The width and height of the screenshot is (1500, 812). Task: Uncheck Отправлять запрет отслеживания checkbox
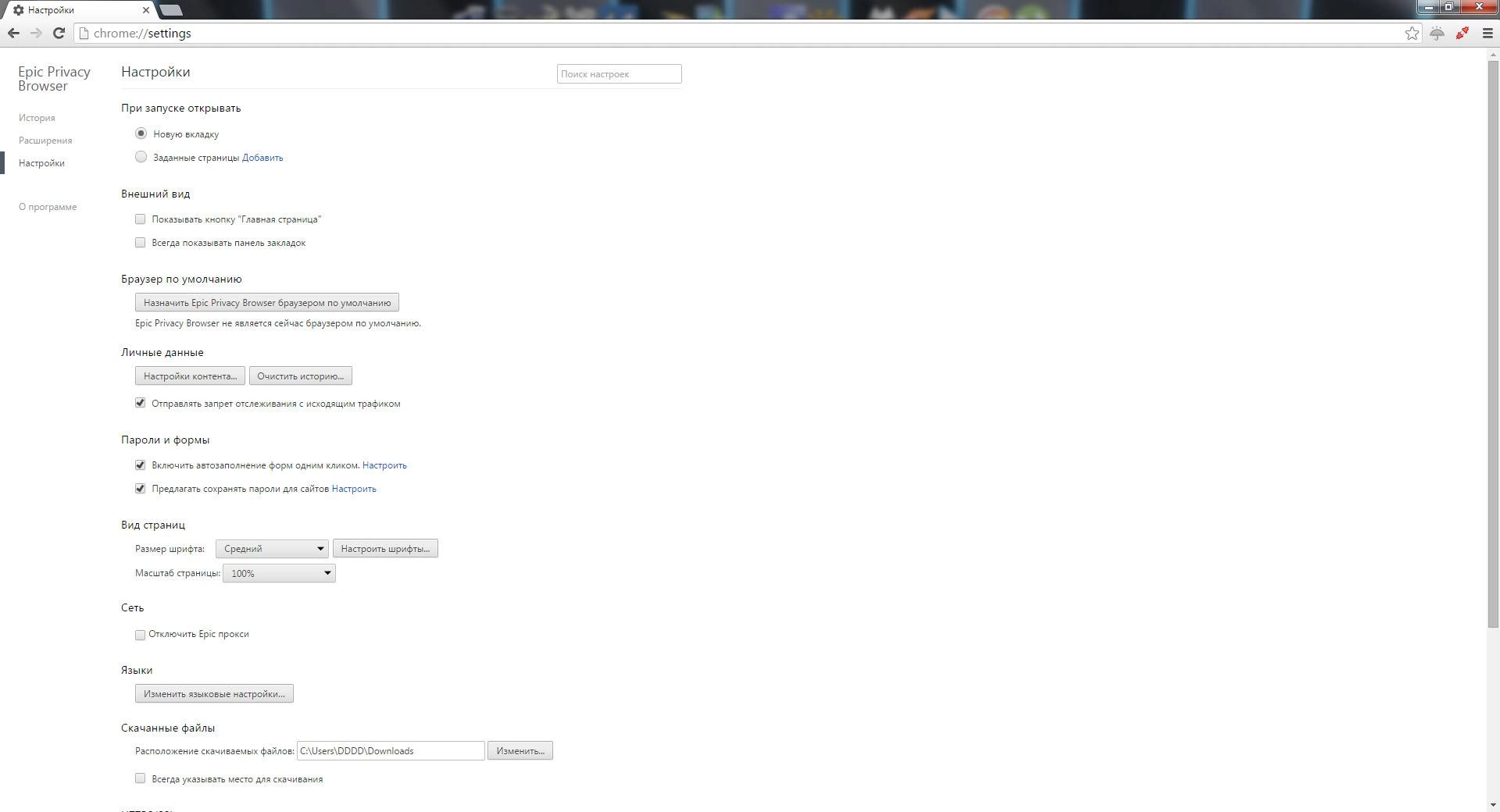[x=141, y=403]
